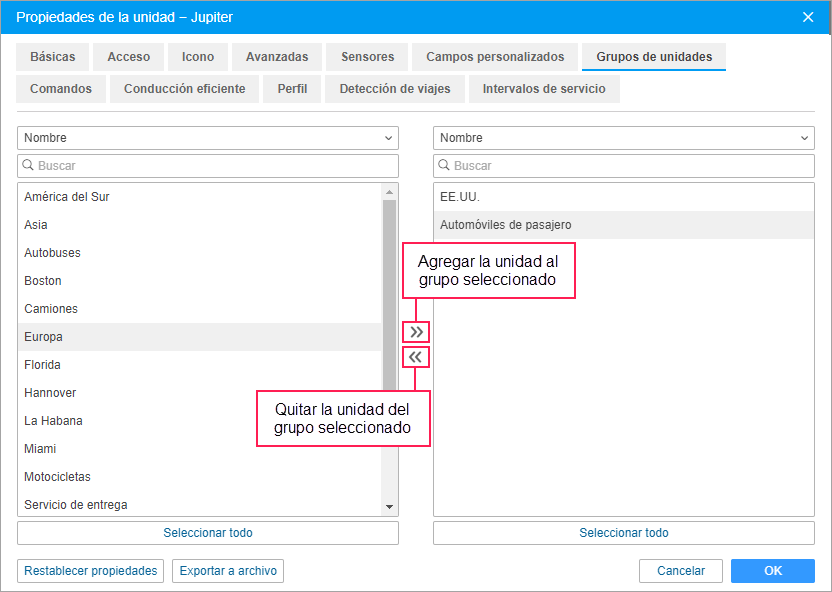
Task: Click the left list vertical scrollbar thumb
Action: coord(389,297)
